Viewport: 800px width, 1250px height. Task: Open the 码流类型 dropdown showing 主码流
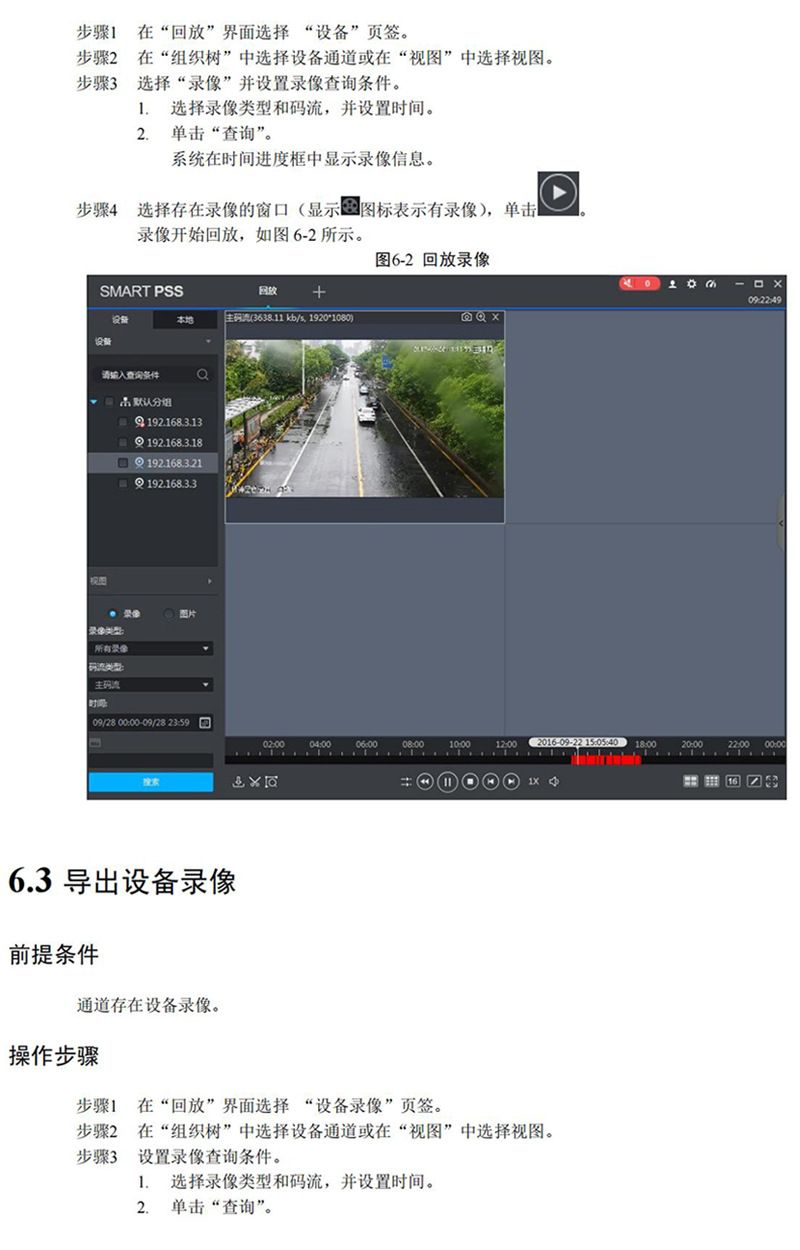(x=151, y=685)
